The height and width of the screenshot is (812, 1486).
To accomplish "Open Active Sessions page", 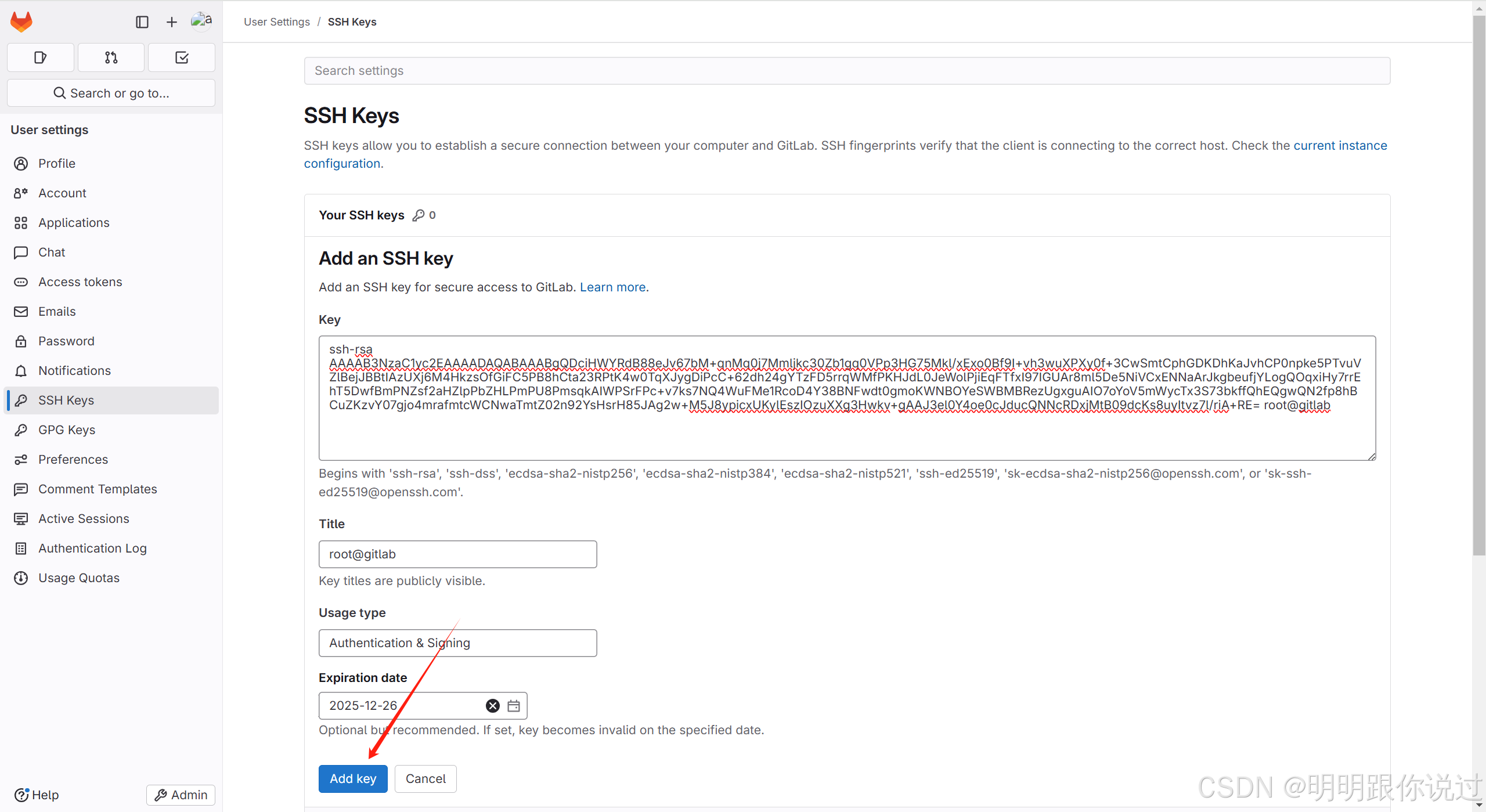I will click(x=111, y=519).
